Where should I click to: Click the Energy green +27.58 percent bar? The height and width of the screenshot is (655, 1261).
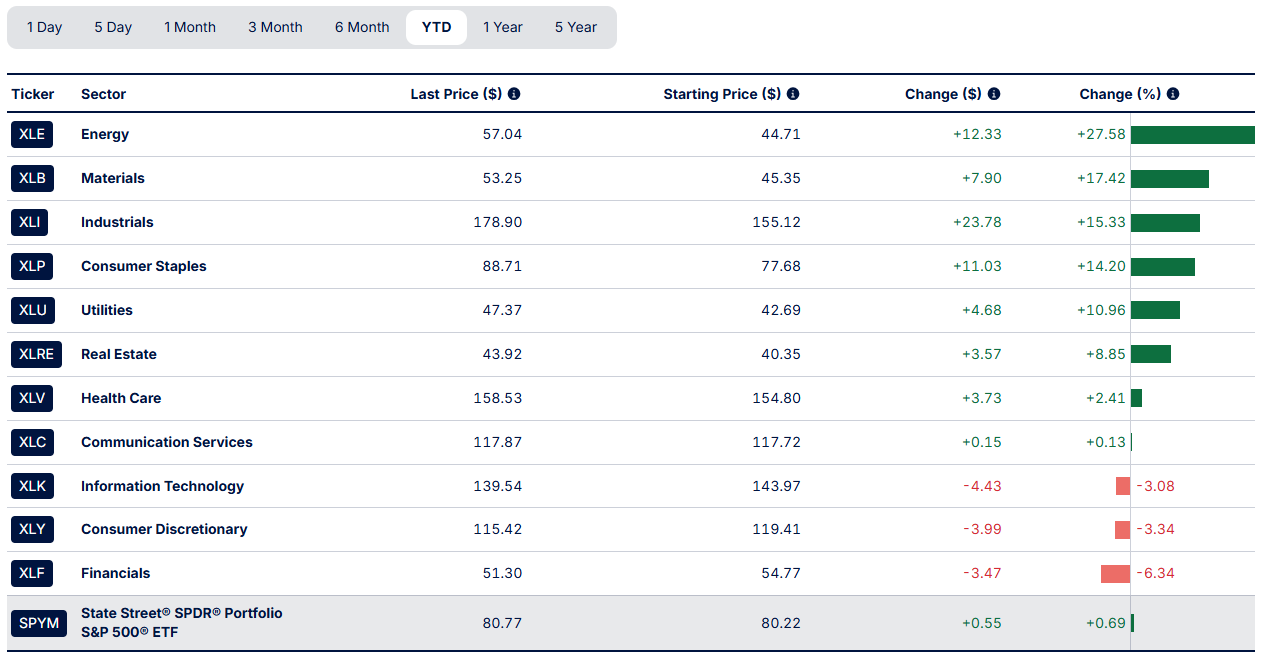(x=1193, y=135)
